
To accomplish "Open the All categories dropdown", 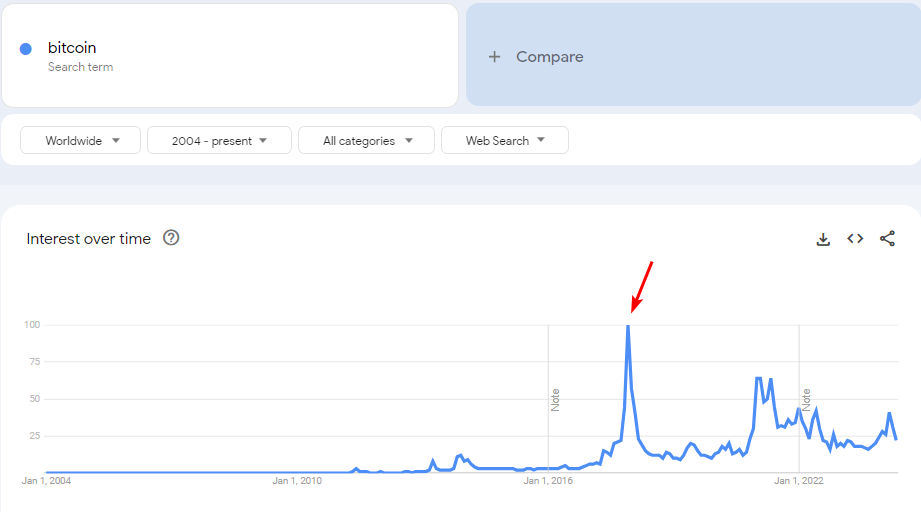I will point(366,141).
